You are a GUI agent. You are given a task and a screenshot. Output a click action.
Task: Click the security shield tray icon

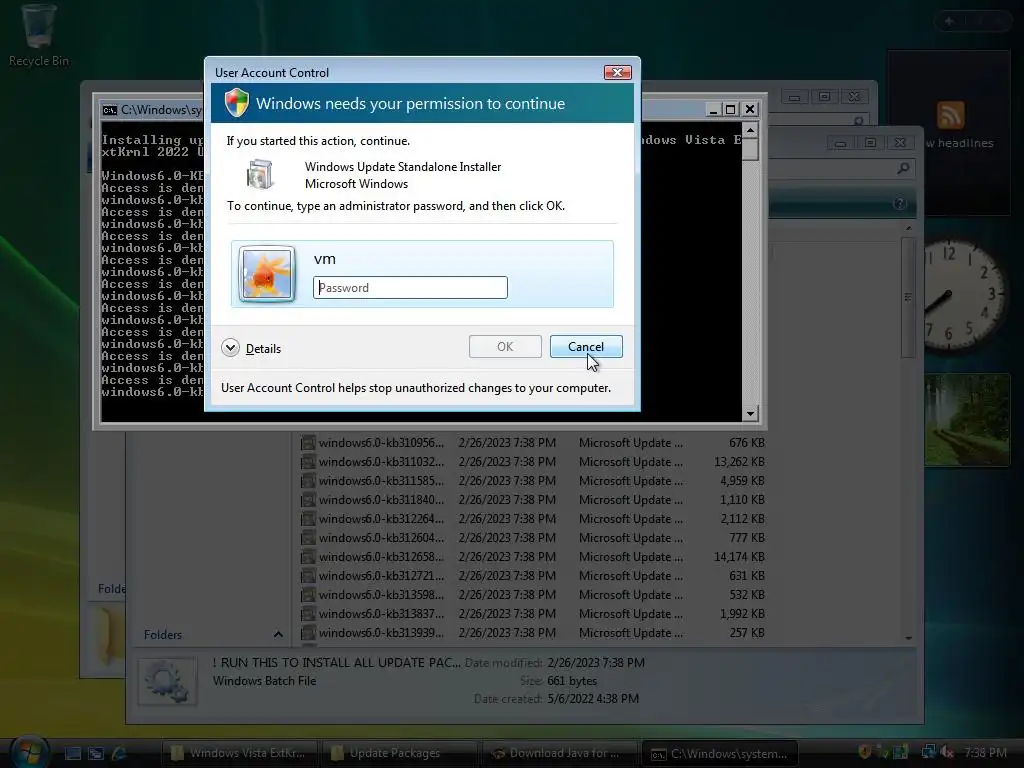point(865,752)
